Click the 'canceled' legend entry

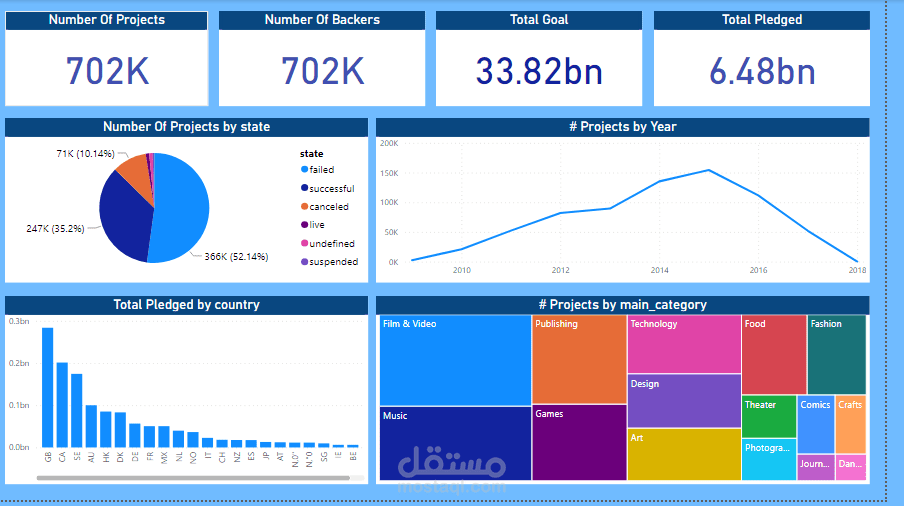pos(325,206)
